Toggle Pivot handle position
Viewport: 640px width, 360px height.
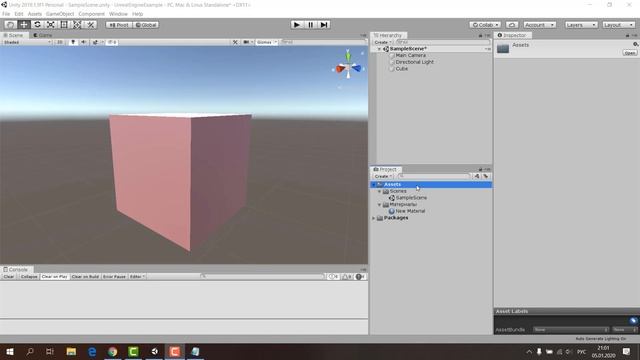119,25
